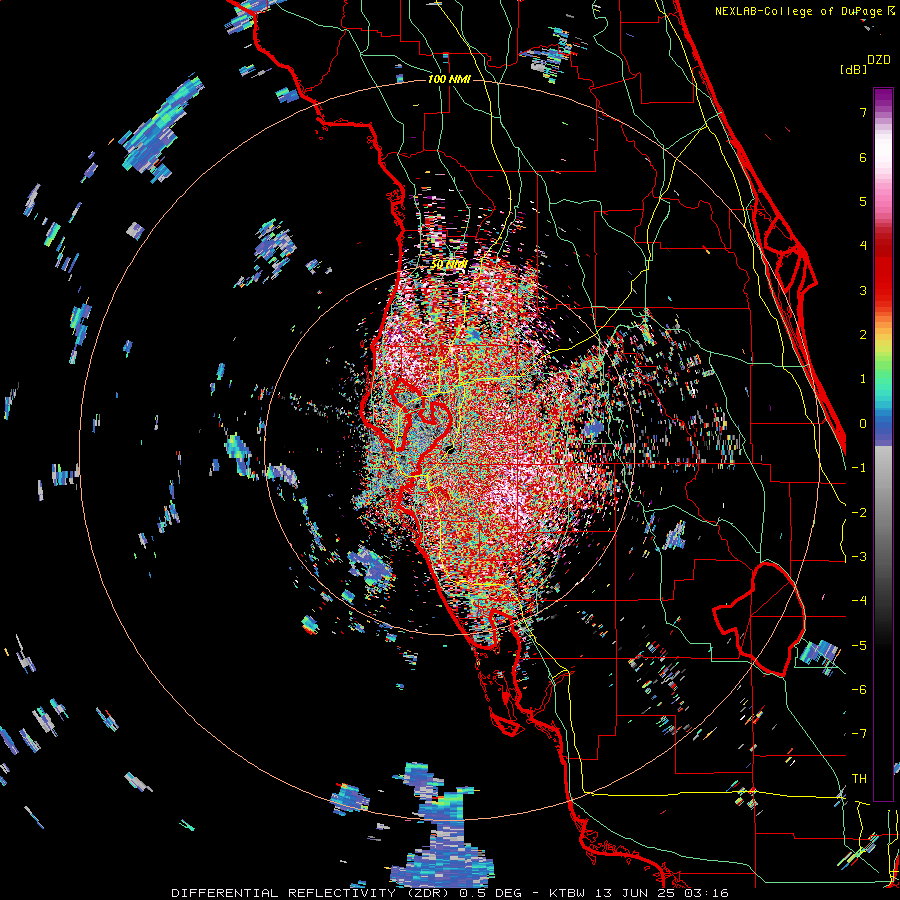
Task: Click the DZD product label
Action: [879, 60]
